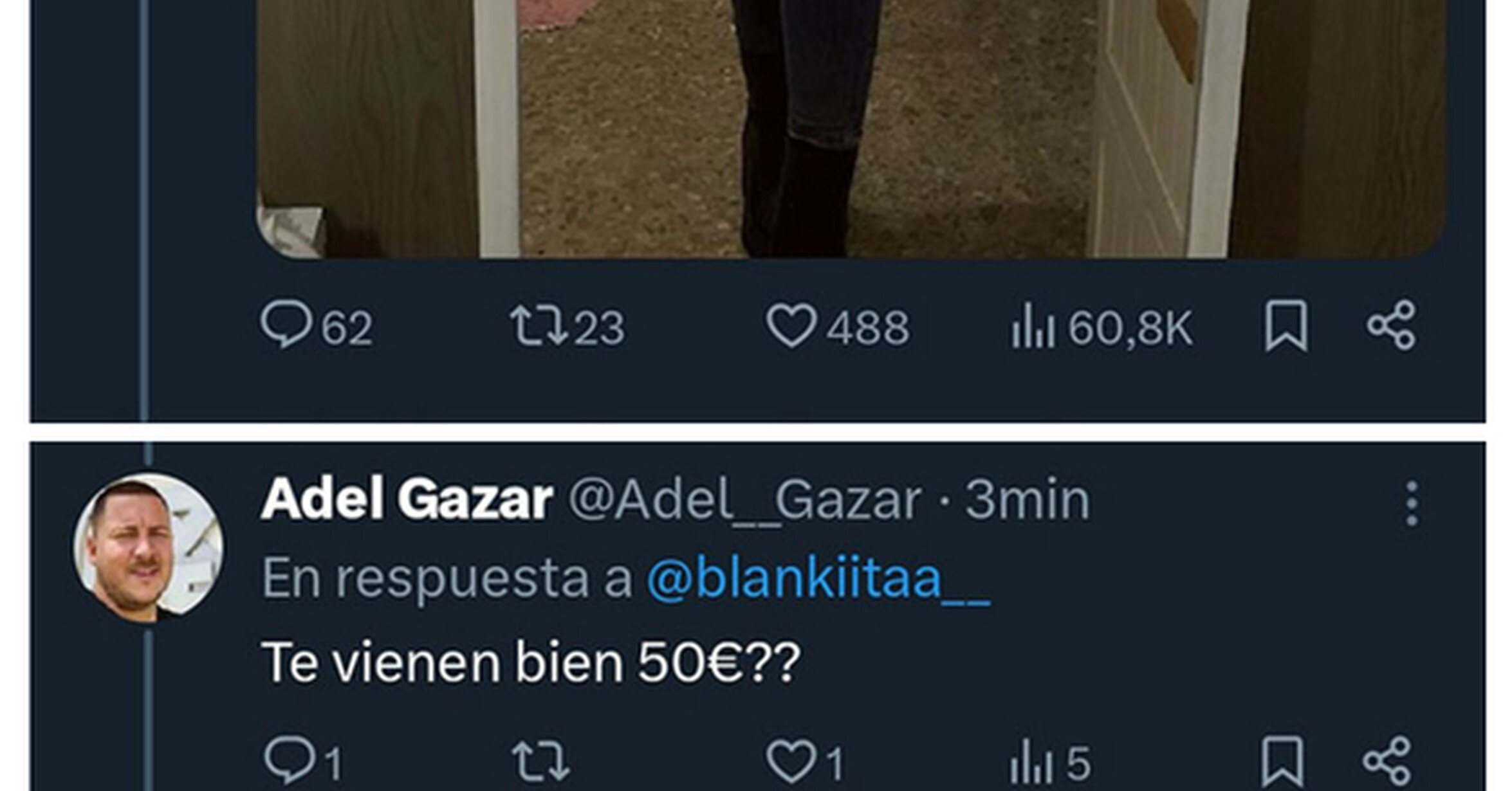Retweet the post with 23 retweets
The width and height of the screenshot is (1512, 791).
(x=567, y=326)
